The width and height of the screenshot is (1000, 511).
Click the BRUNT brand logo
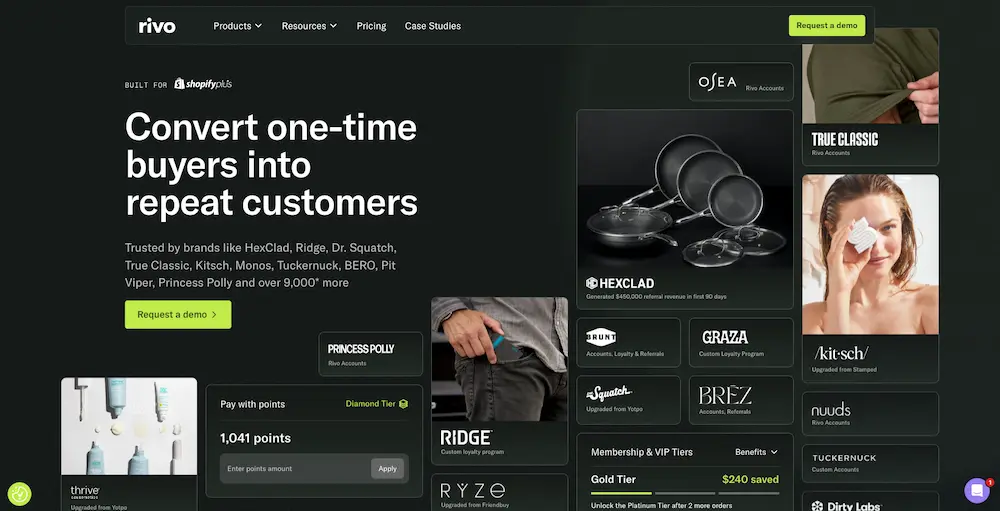click(x=601, y=337)
